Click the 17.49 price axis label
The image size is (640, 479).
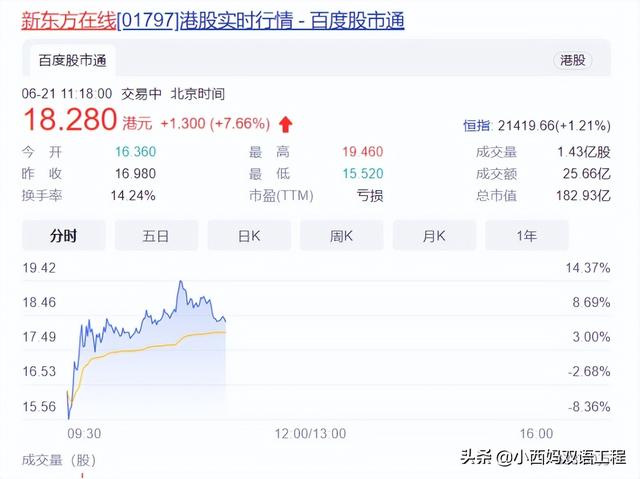[x=39, y=337]
